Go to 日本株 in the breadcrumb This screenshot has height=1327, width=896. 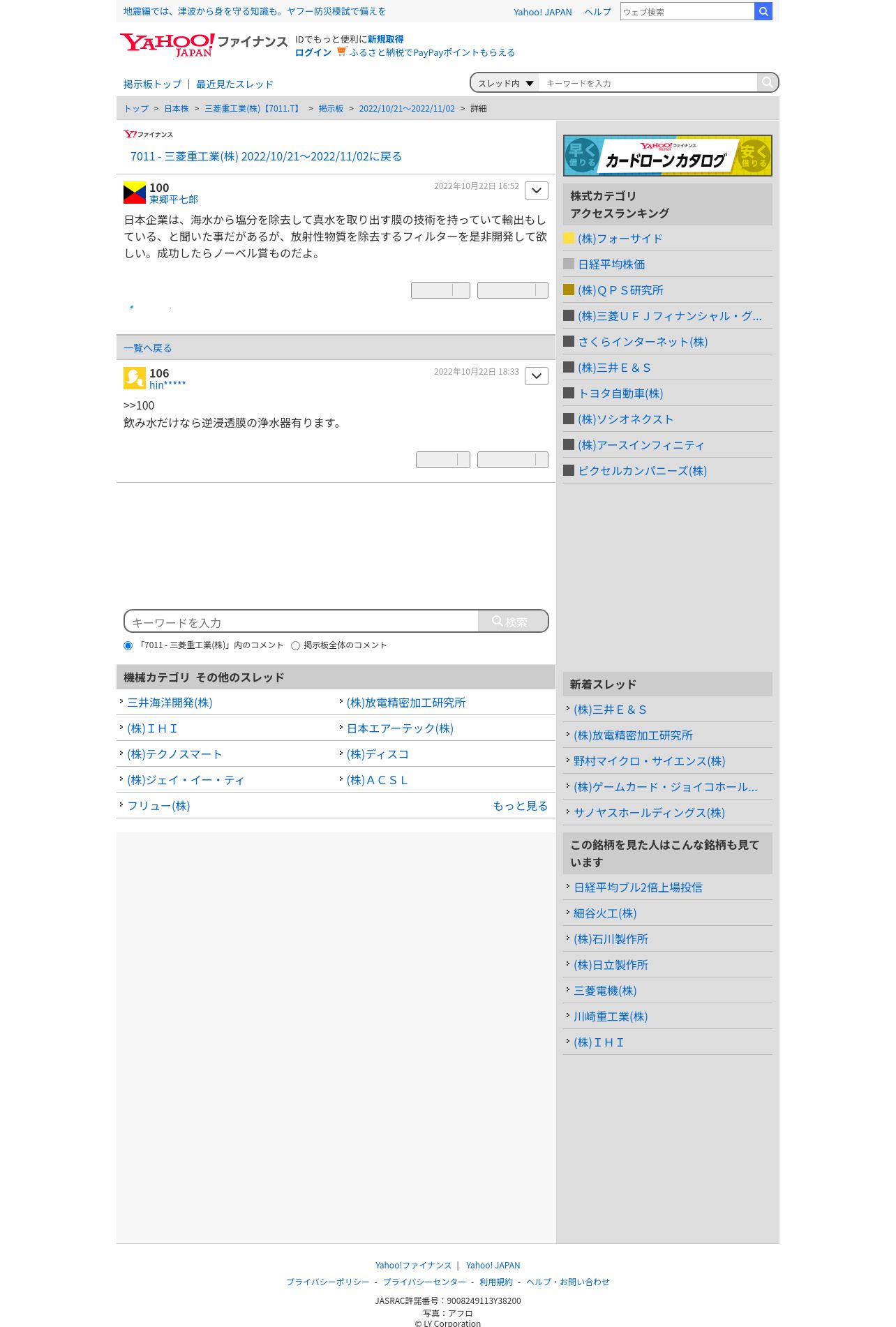pos(177,109)
